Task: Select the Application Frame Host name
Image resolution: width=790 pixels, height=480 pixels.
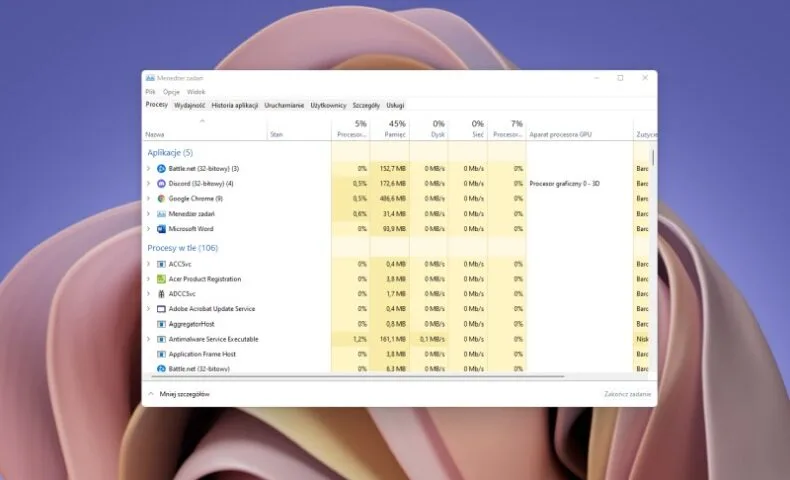Action: 202,354
